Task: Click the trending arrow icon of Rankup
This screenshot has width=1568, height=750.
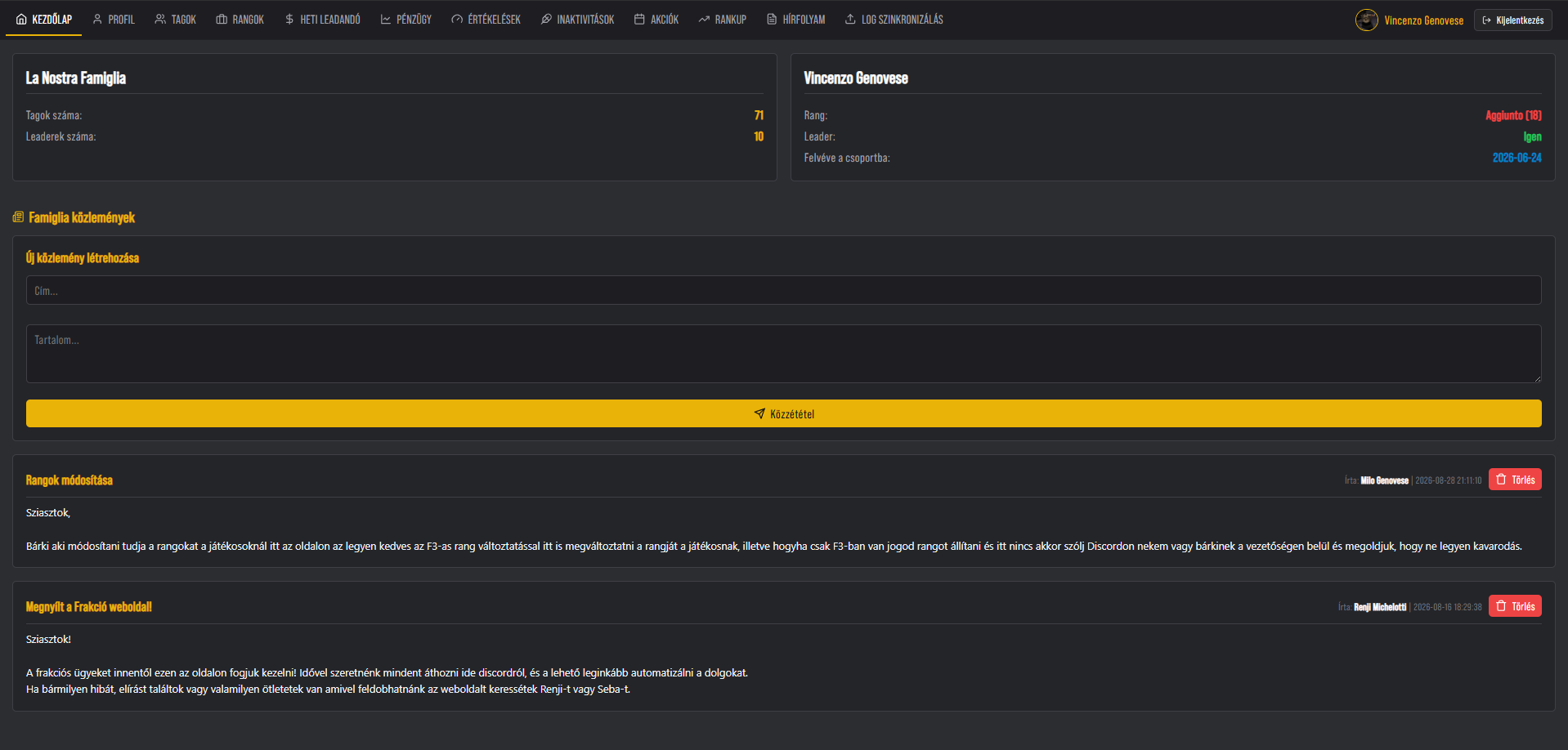Action: pos(704,20)
